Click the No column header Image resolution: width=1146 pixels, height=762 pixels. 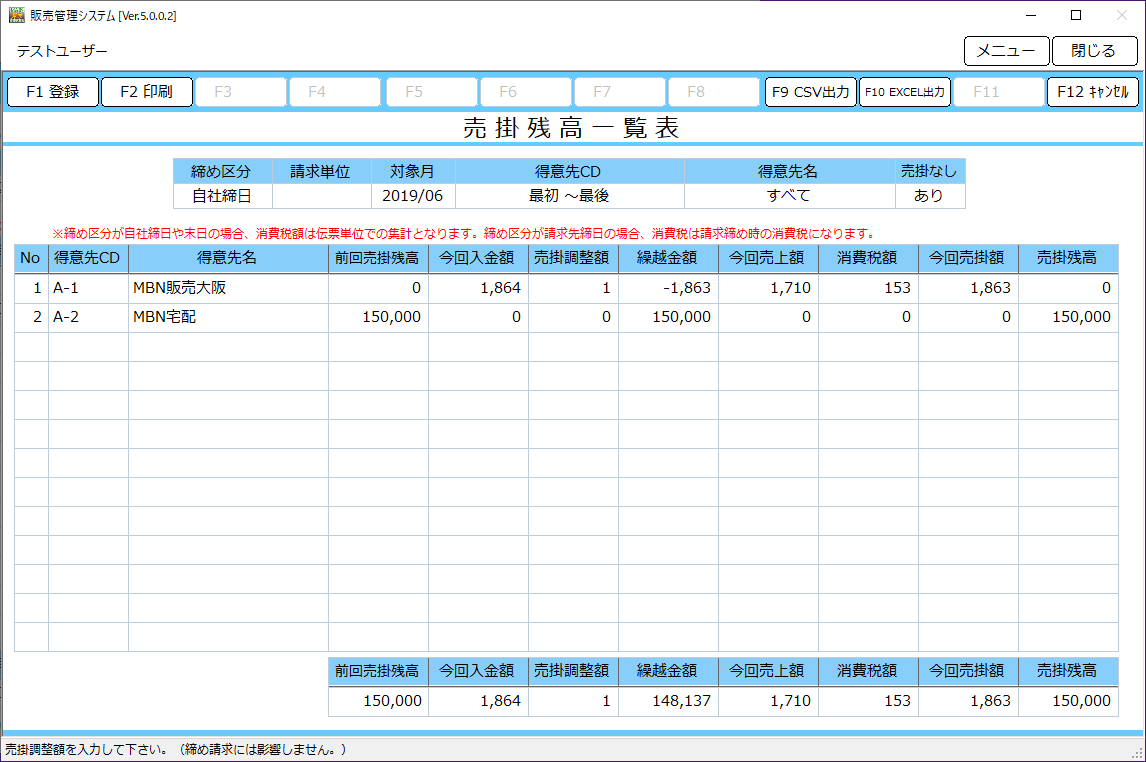(x=31, y=258)
